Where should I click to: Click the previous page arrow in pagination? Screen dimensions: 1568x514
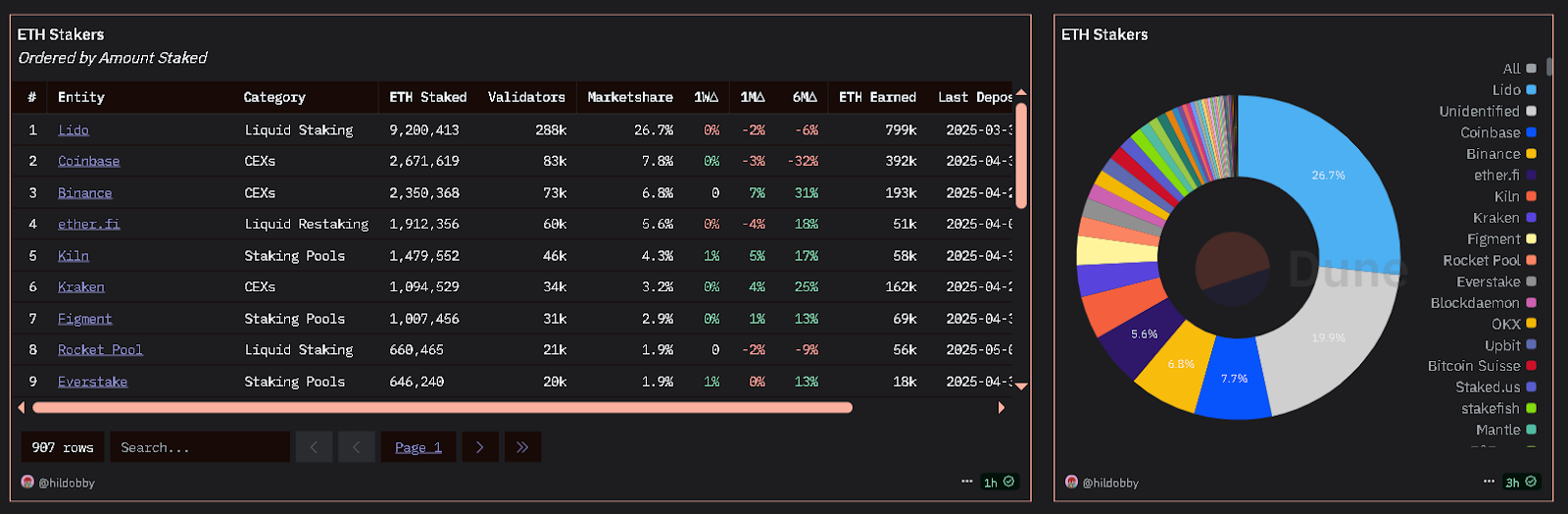point(357,447)
